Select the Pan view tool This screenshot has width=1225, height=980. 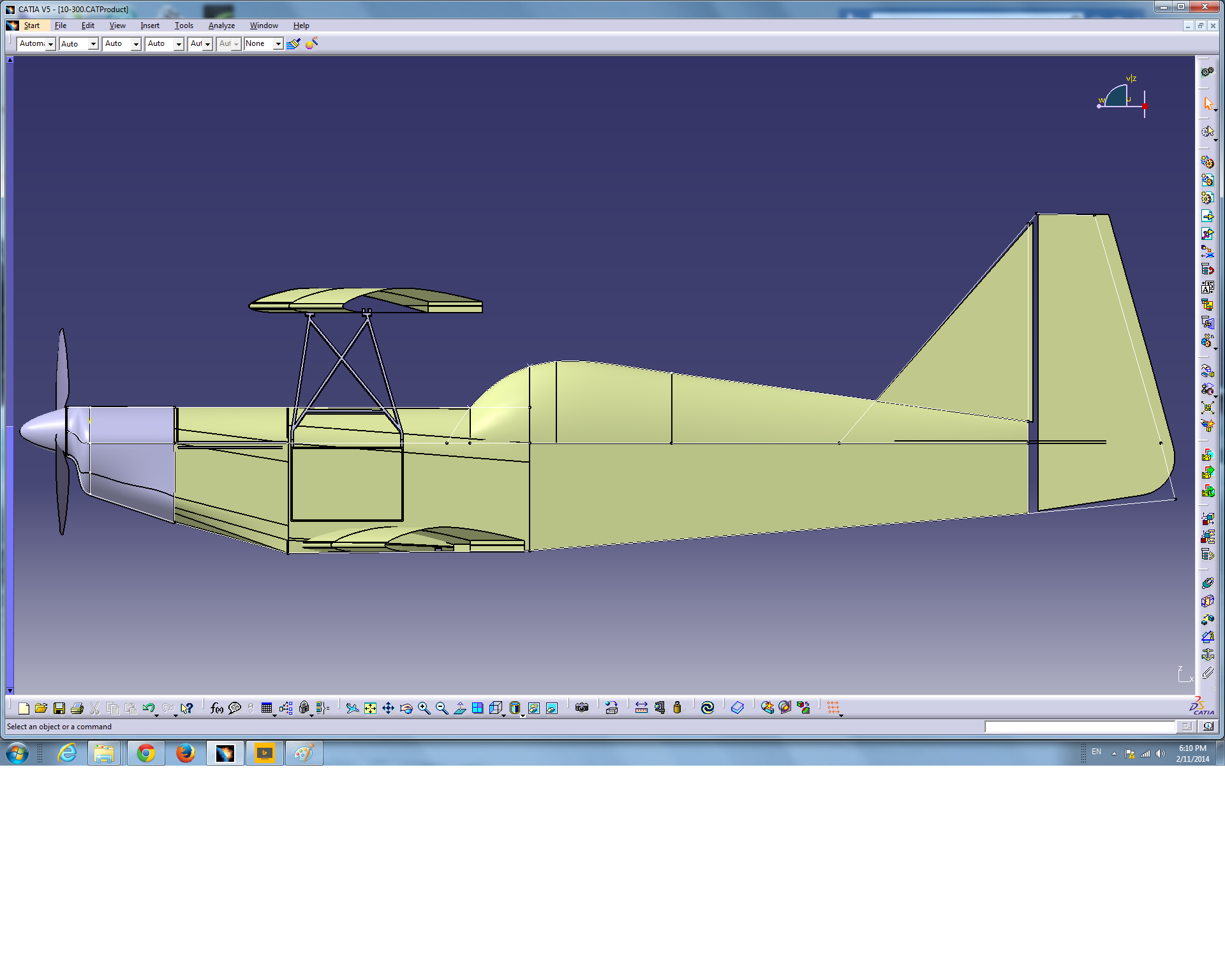coord(388,708)
